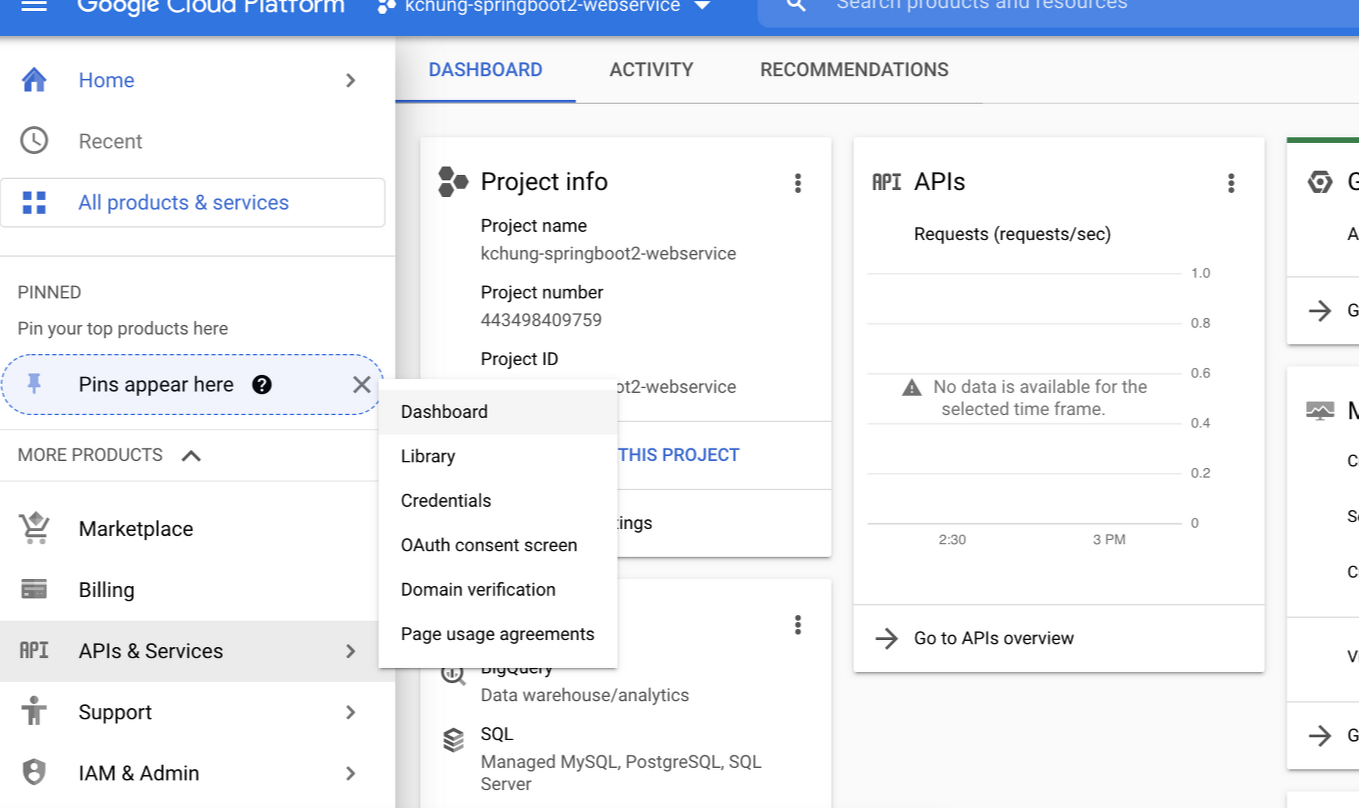The height and width of the screenshot is (808, 1359).
Task: Click the Marketplace cart icon
Action: point(34,528)
